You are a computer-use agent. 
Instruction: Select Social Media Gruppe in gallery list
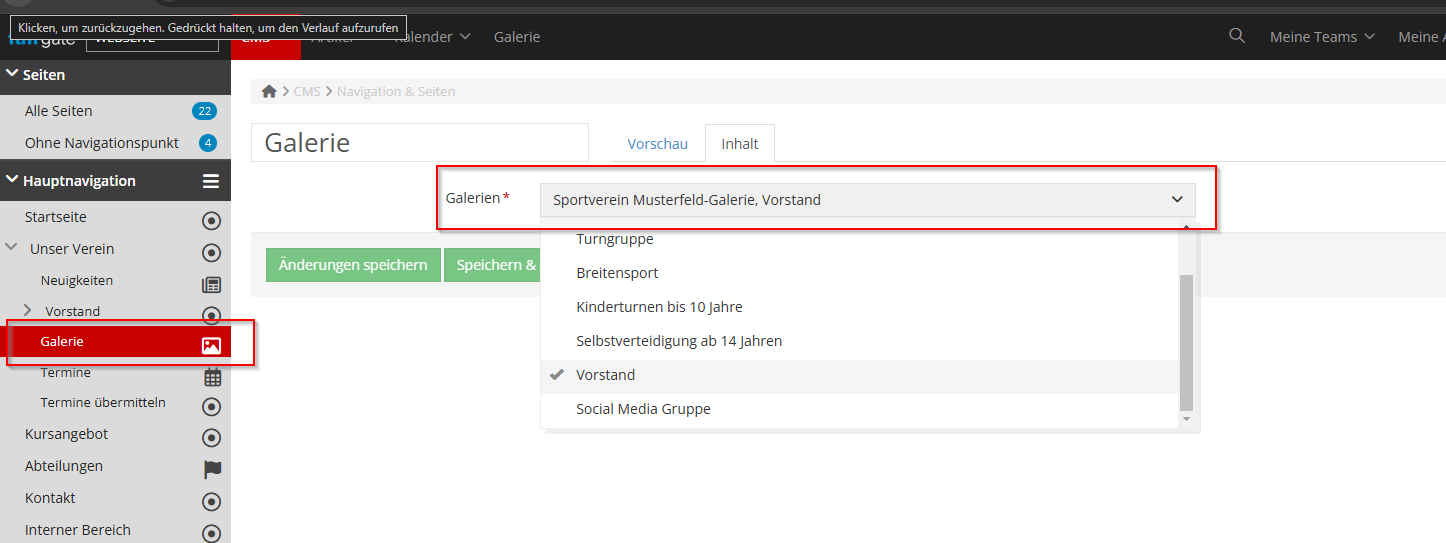pyautogui.click(x=643, y=409)
